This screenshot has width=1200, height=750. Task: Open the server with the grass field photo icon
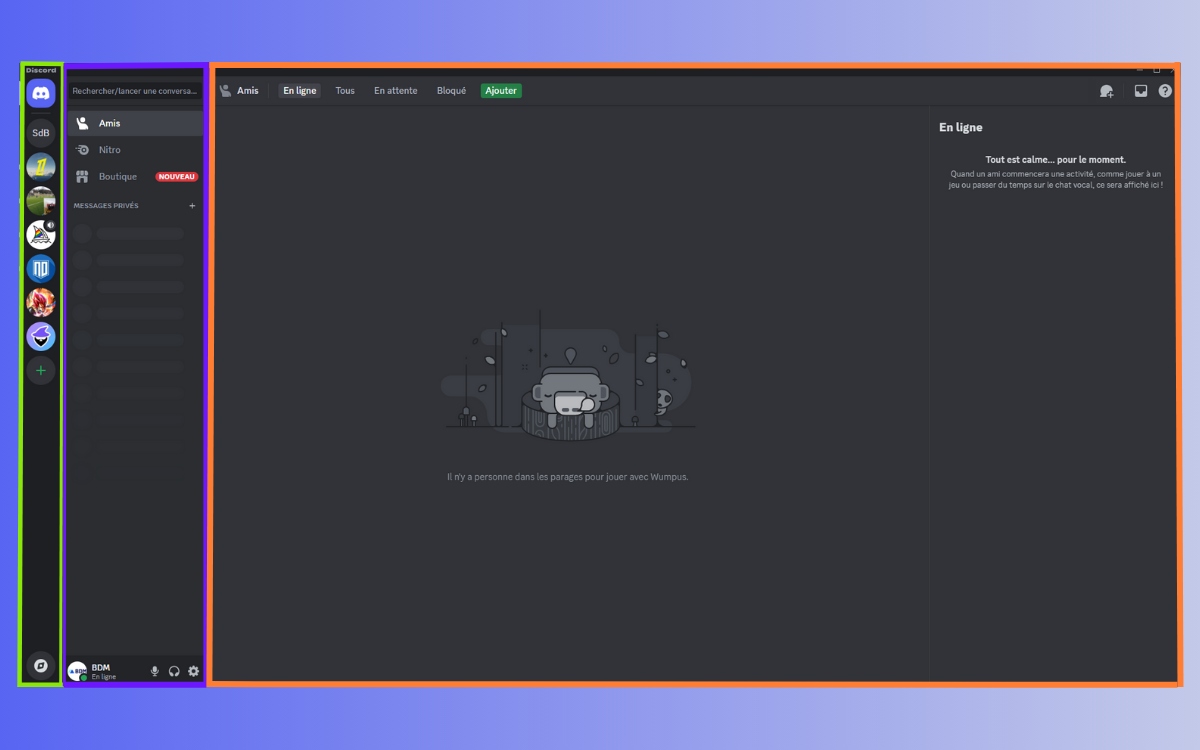(41, 201)
